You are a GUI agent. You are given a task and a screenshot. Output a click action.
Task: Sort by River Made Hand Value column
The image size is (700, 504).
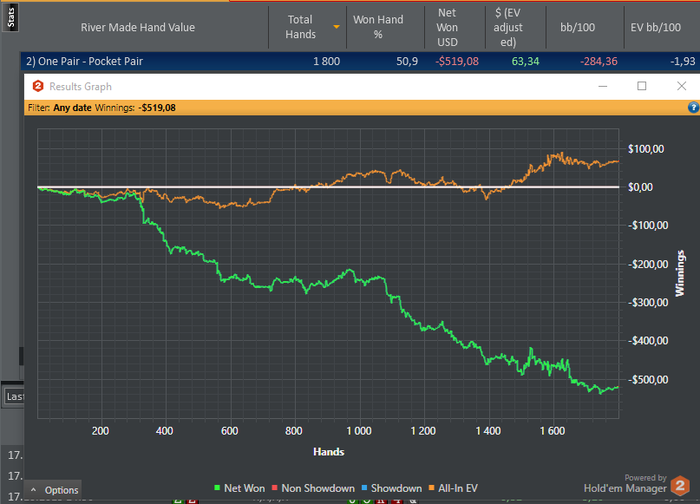pyautogui.click(x=138, y=27)
